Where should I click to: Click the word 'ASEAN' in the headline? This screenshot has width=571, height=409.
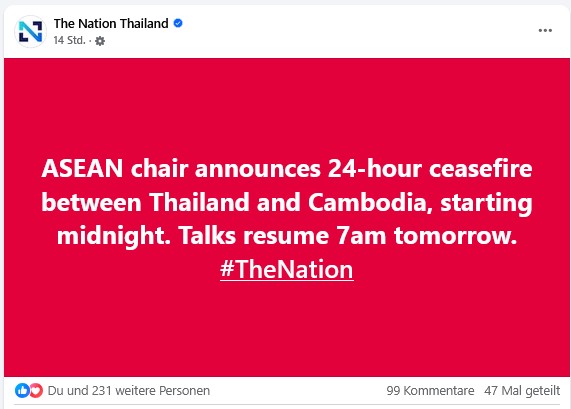pyautogui.click(x=82, y=169)
